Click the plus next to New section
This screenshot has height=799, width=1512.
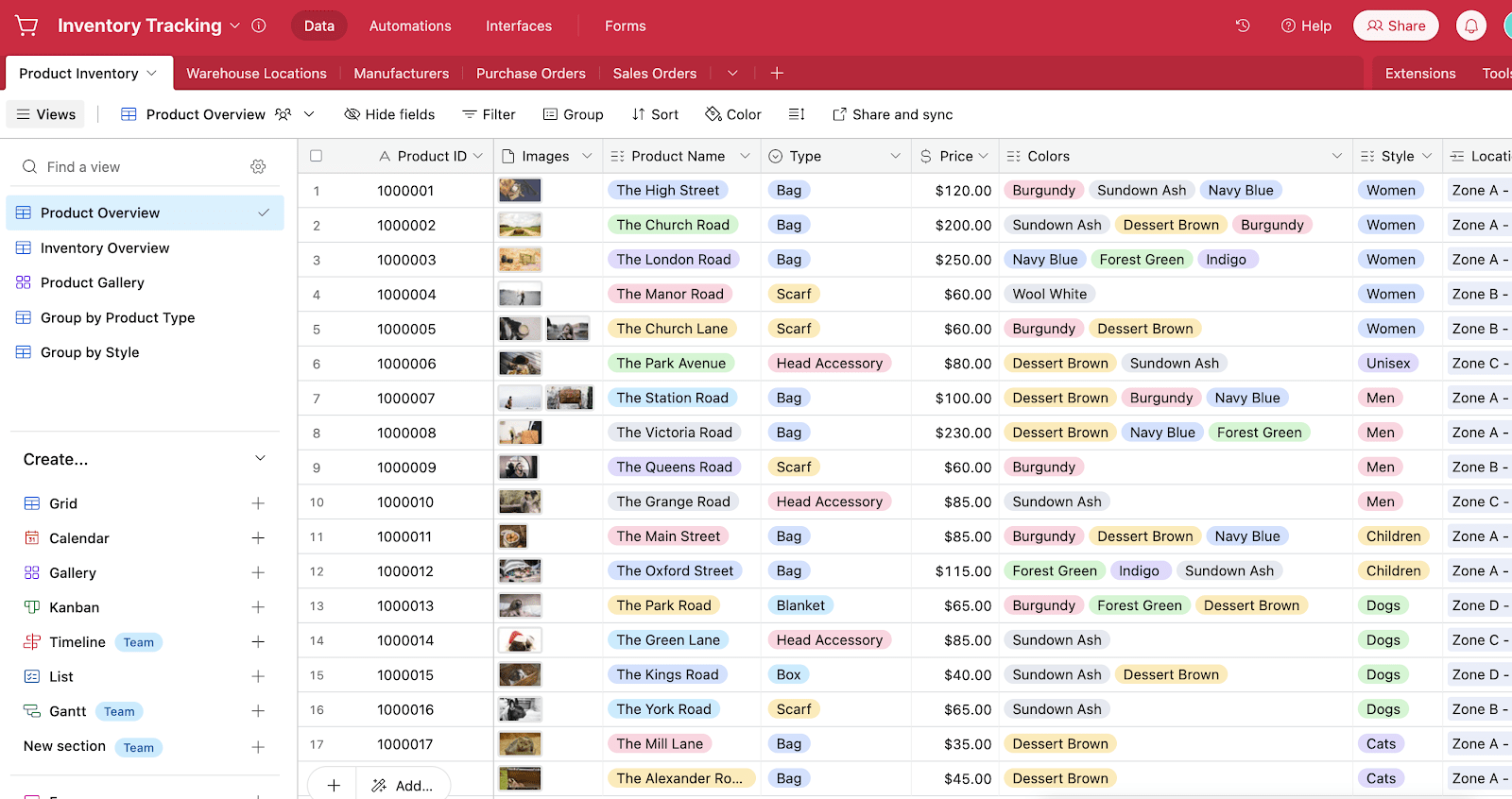click(258, 747)
